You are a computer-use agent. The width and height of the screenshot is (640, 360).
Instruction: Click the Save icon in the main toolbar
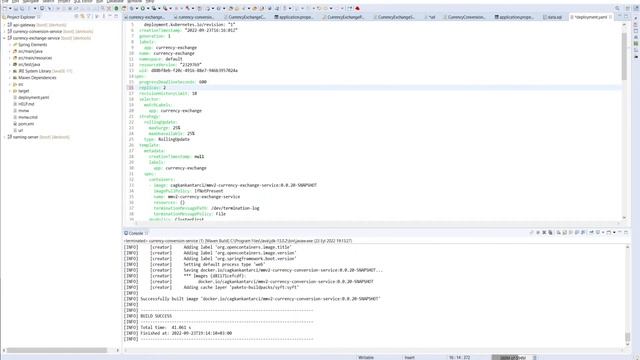[x=16, y=9]
